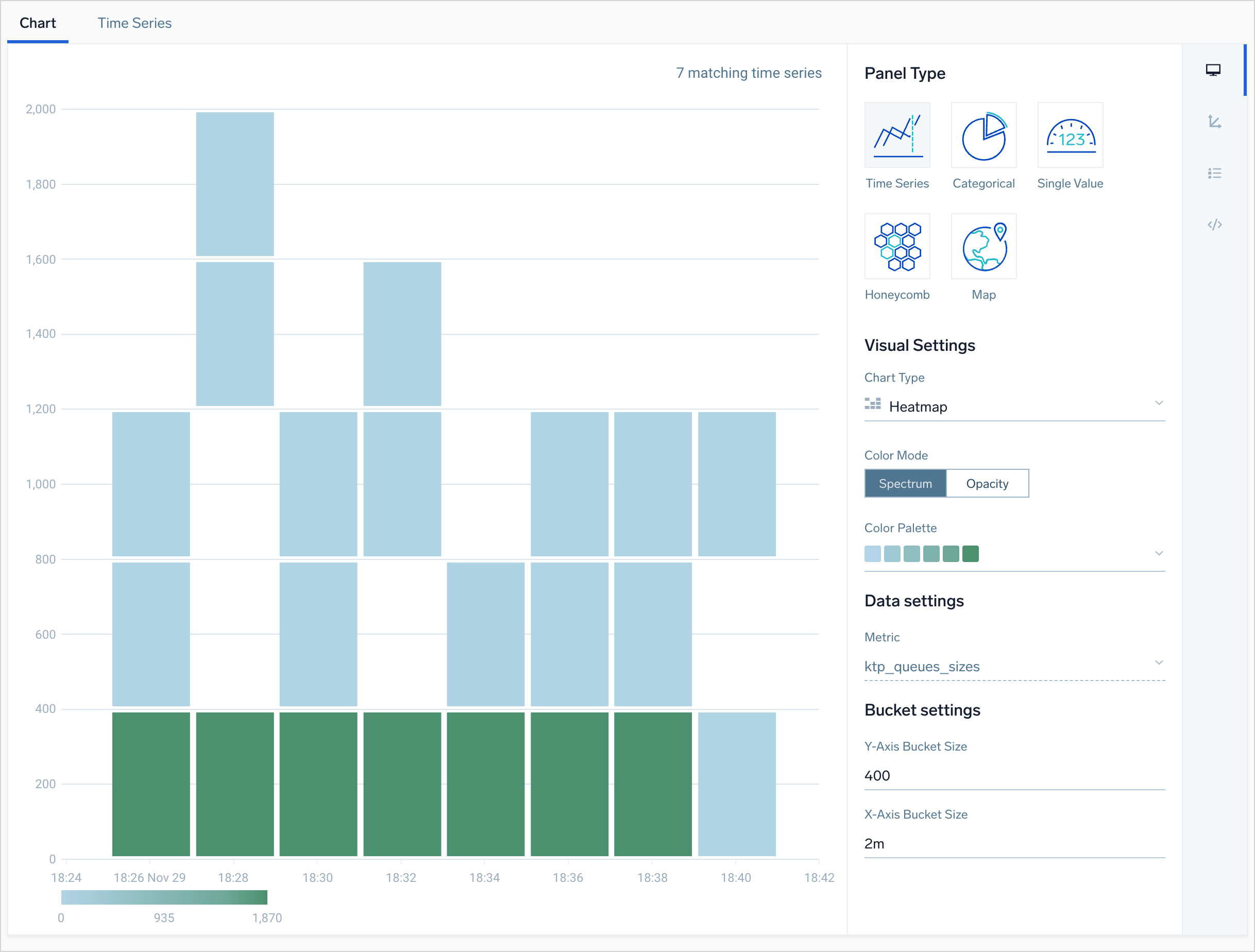Click the darkest green palette swatch
Screen dimensions: 1255x952
[970, 554]
